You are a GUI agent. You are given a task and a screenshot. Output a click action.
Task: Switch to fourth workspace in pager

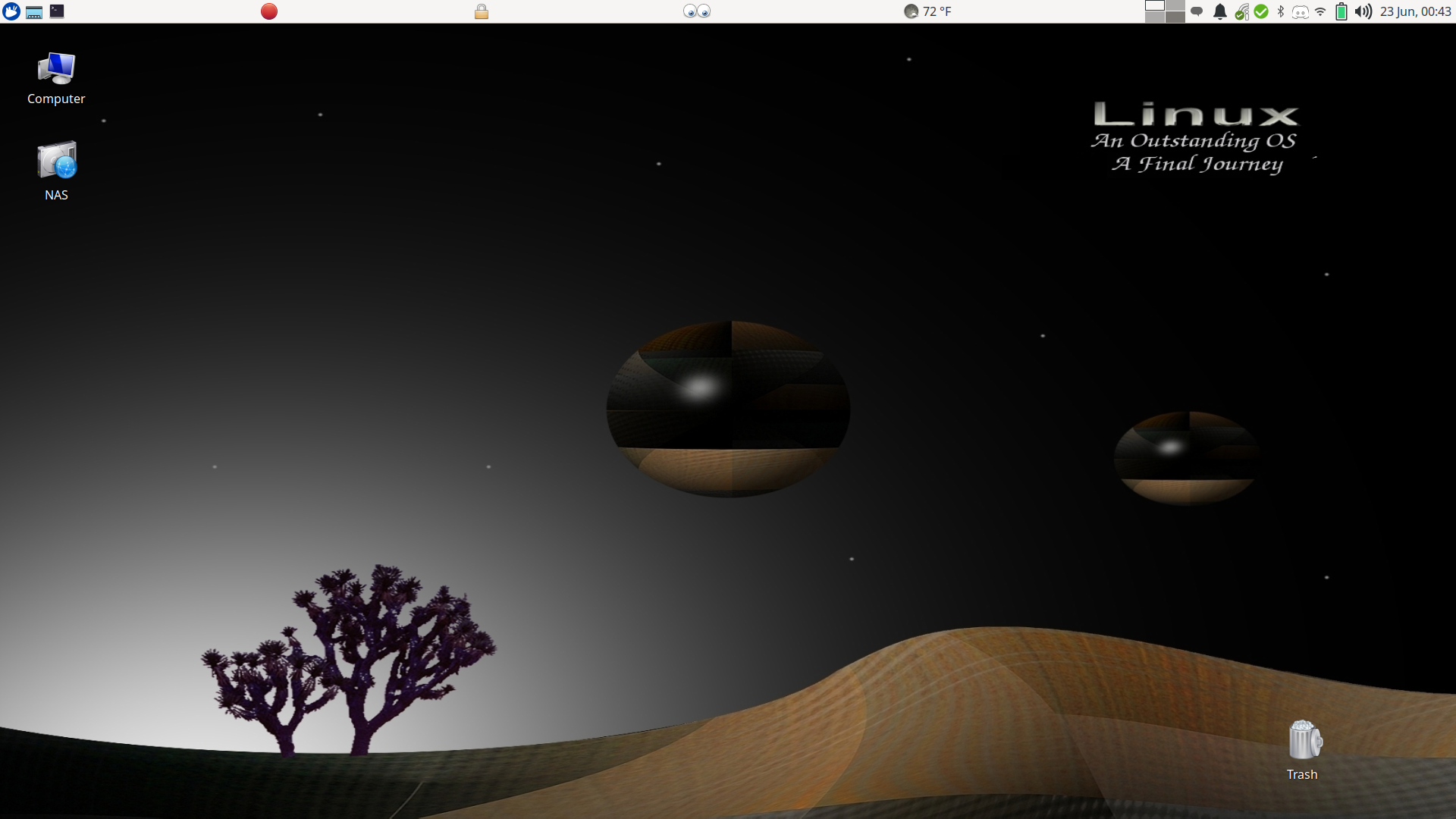pos(1175,17)
